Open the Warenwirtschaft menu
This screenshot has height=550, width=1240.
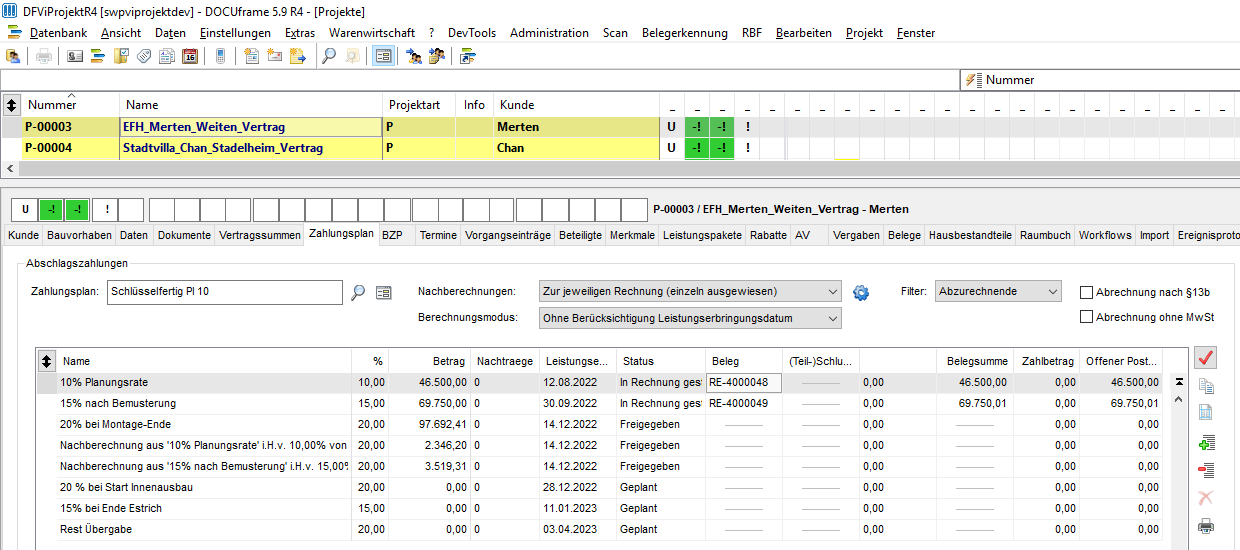coord(371,32)
